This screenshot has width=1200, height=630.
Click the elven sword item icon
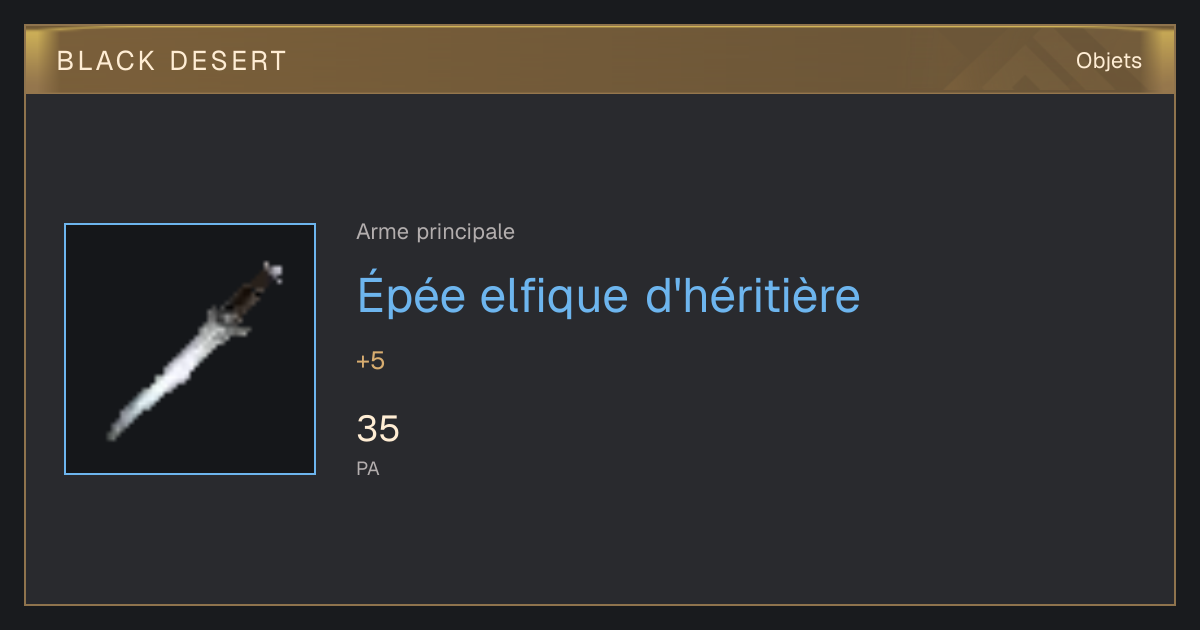point(190,349)
